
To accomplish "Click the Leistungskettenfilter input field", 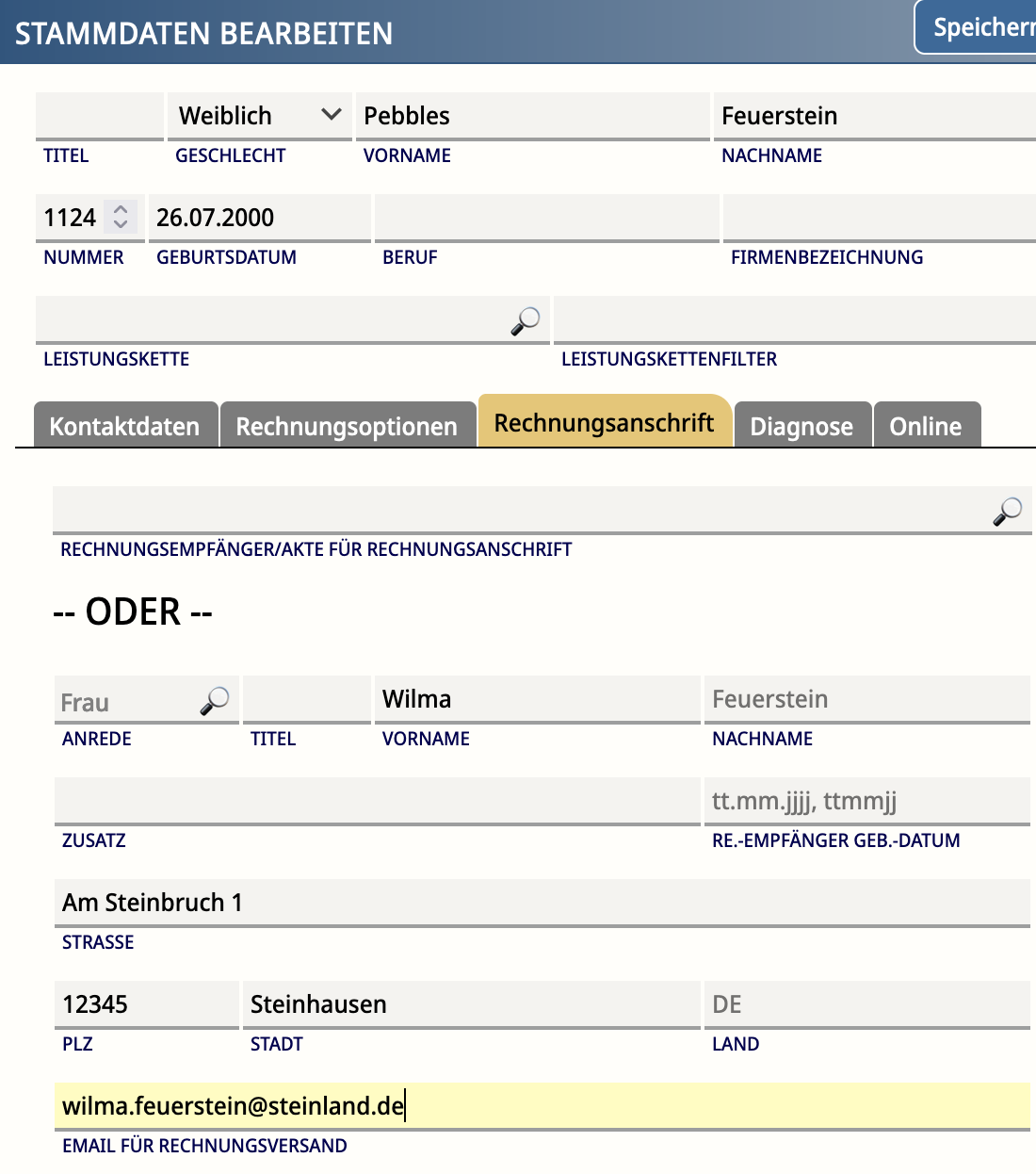I will pos(795,319).
